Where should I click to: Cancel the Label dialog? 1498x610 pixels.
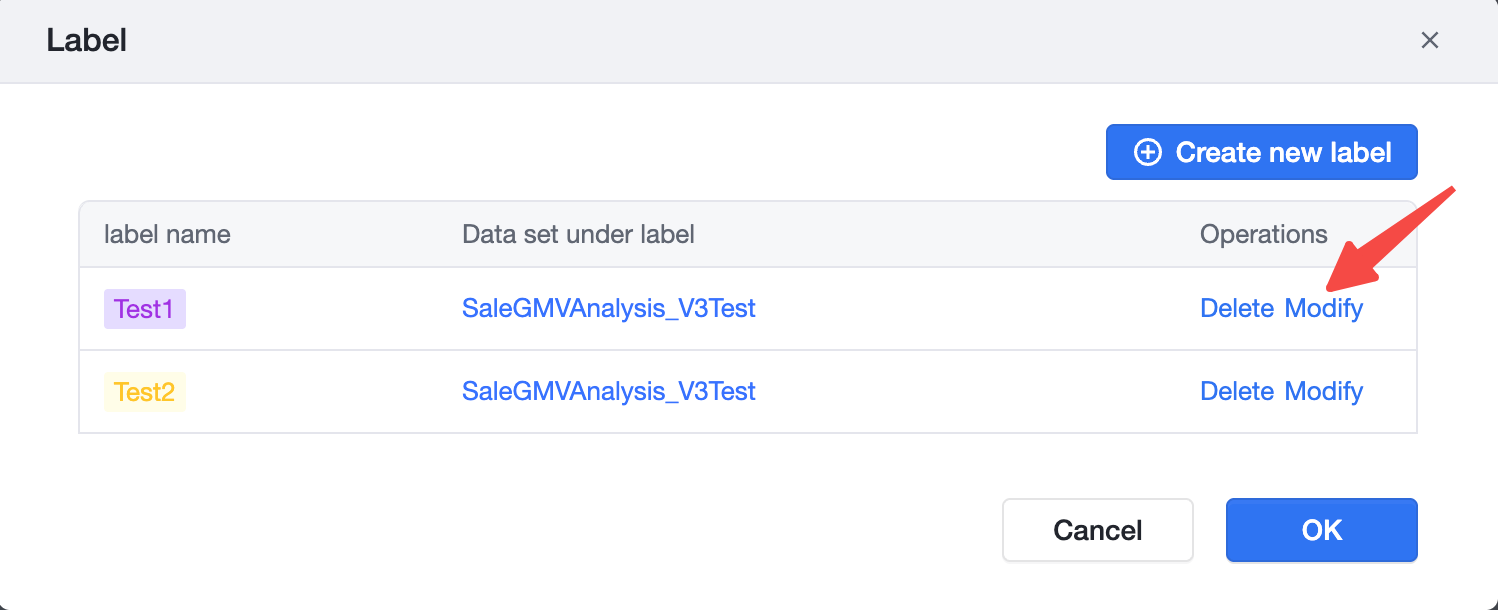[1098, 530]
